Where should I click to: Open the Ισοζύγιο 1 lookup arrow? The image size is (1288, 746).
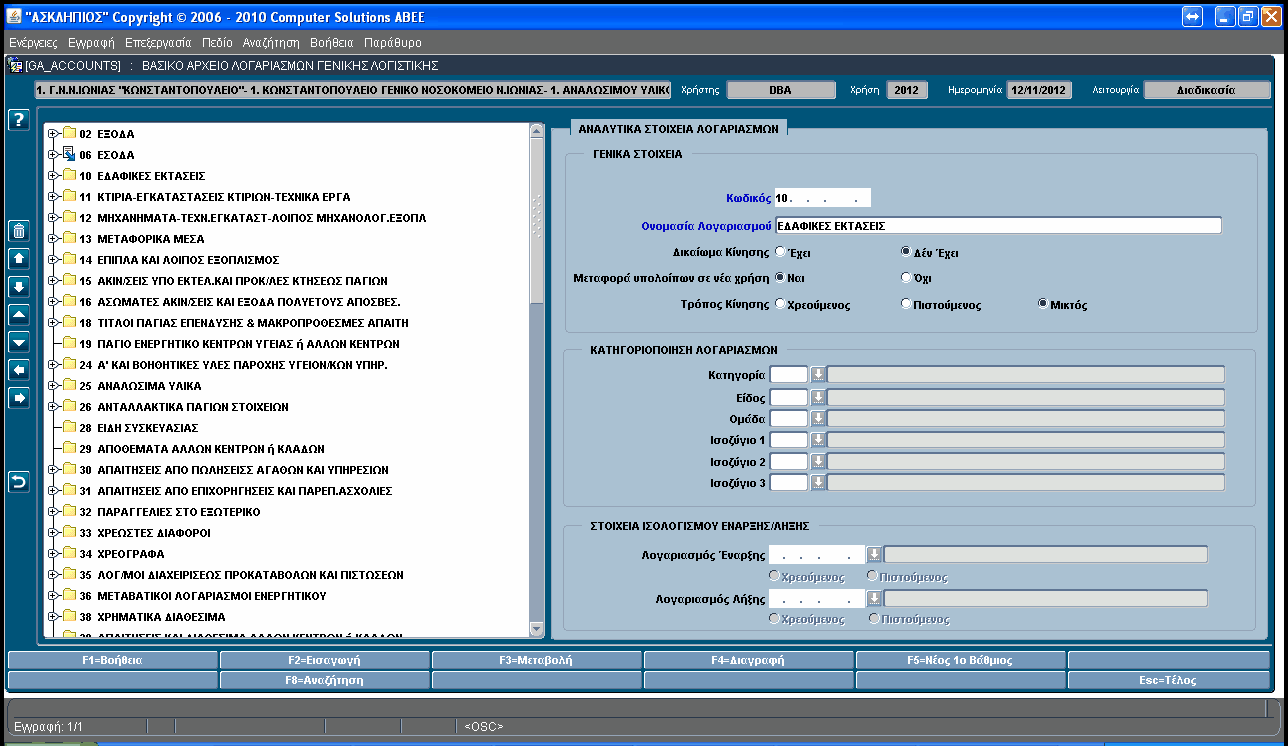tap(817, 440)
